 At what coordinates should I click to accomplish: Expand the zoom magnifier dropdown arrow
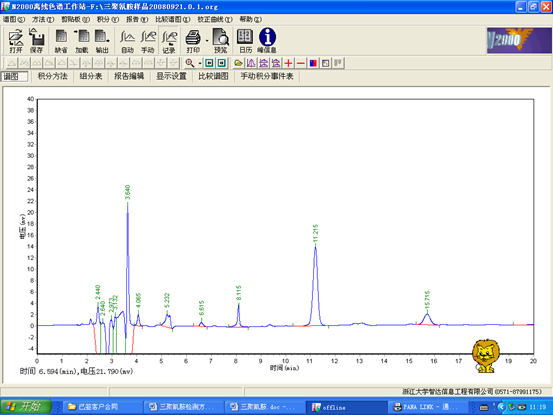pos(200,63)
